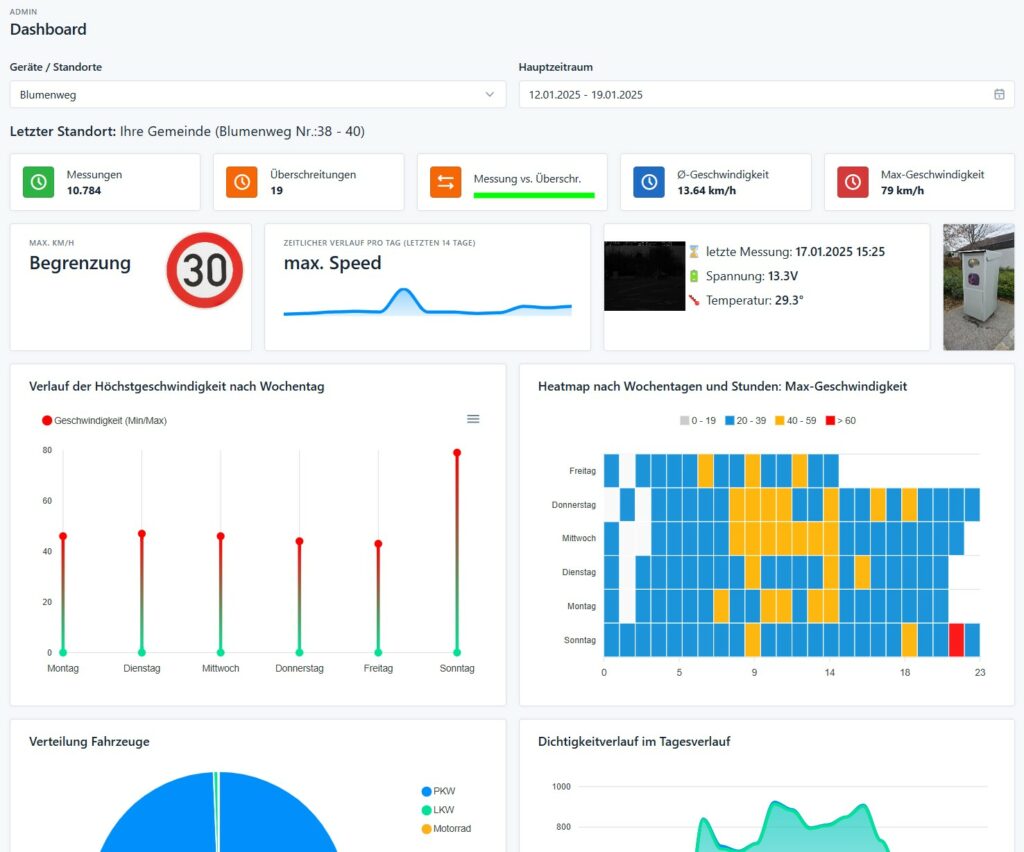Click the 30 speed limit sign
The height and width of the screenshot is (852, 1024).
click(x=204, y=270)
